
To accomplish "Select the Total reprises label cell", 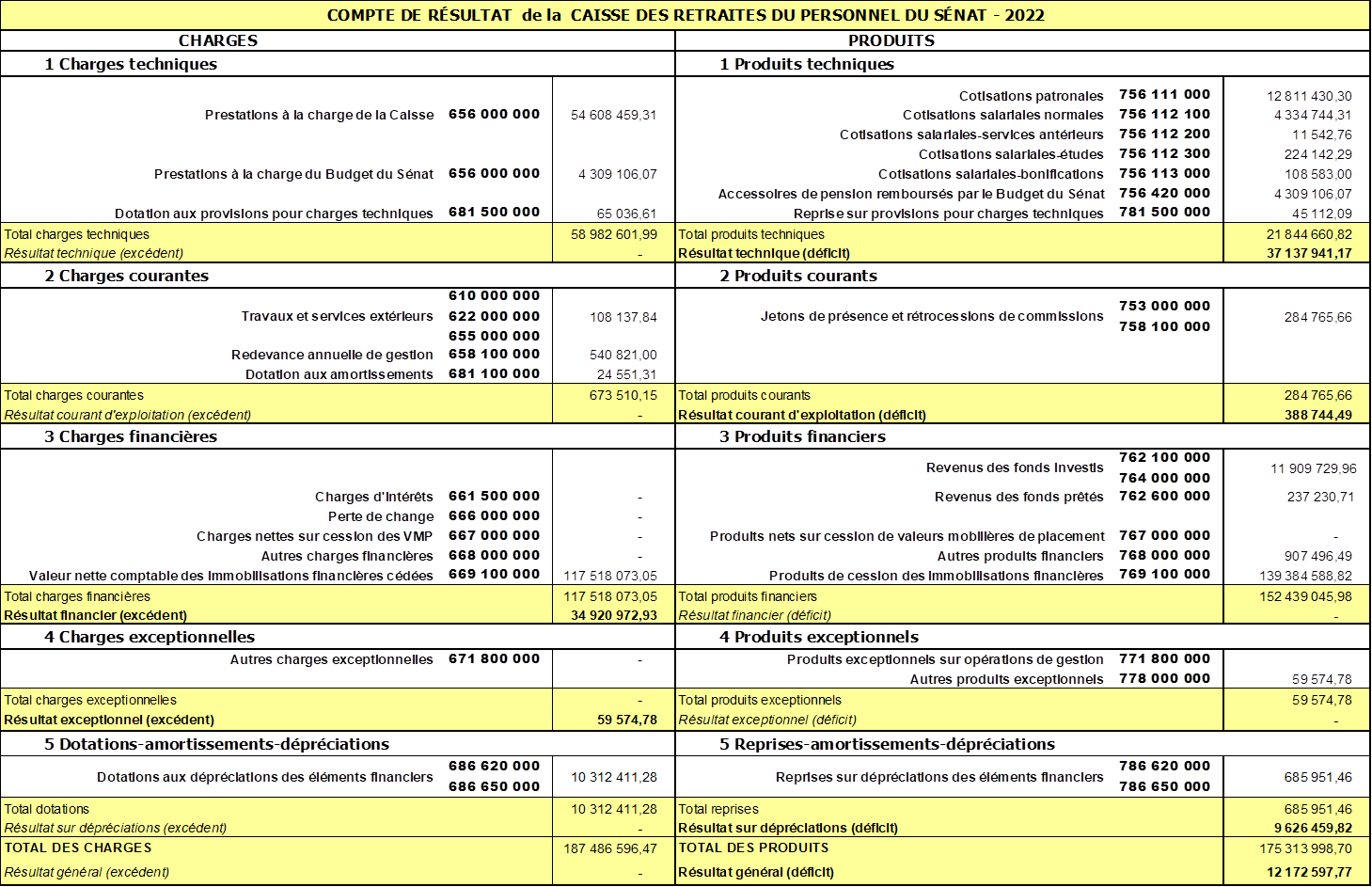I will click(949, 809).
